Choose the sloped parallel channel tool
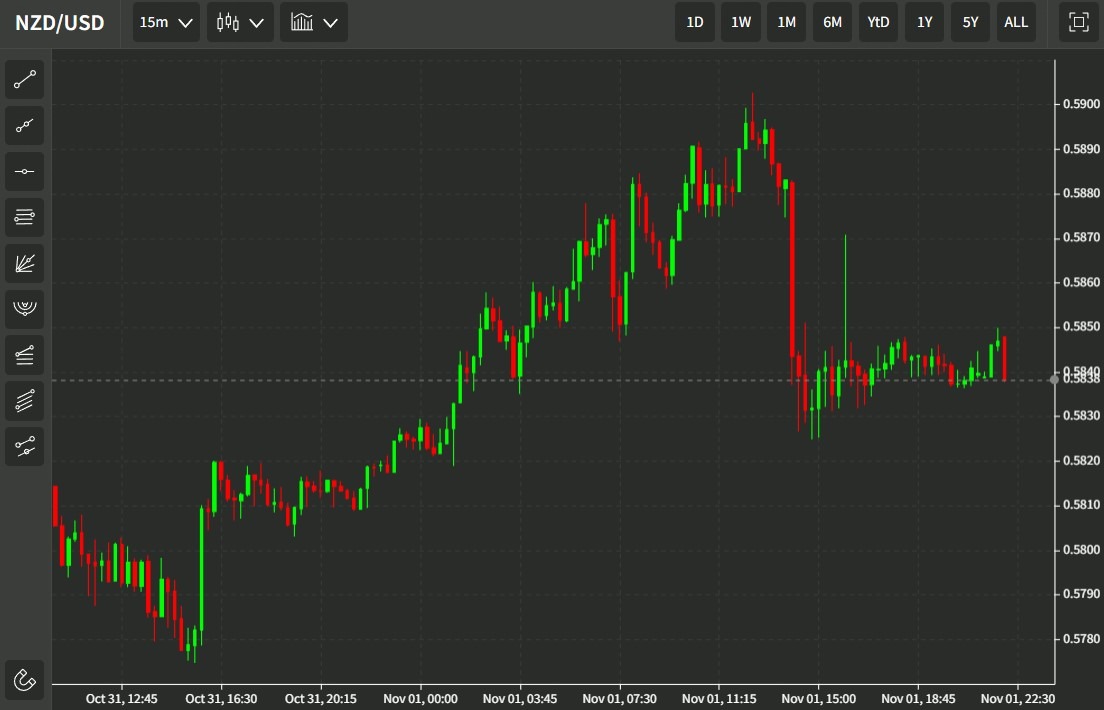The image size is (1104, 710). click(24, 355)
